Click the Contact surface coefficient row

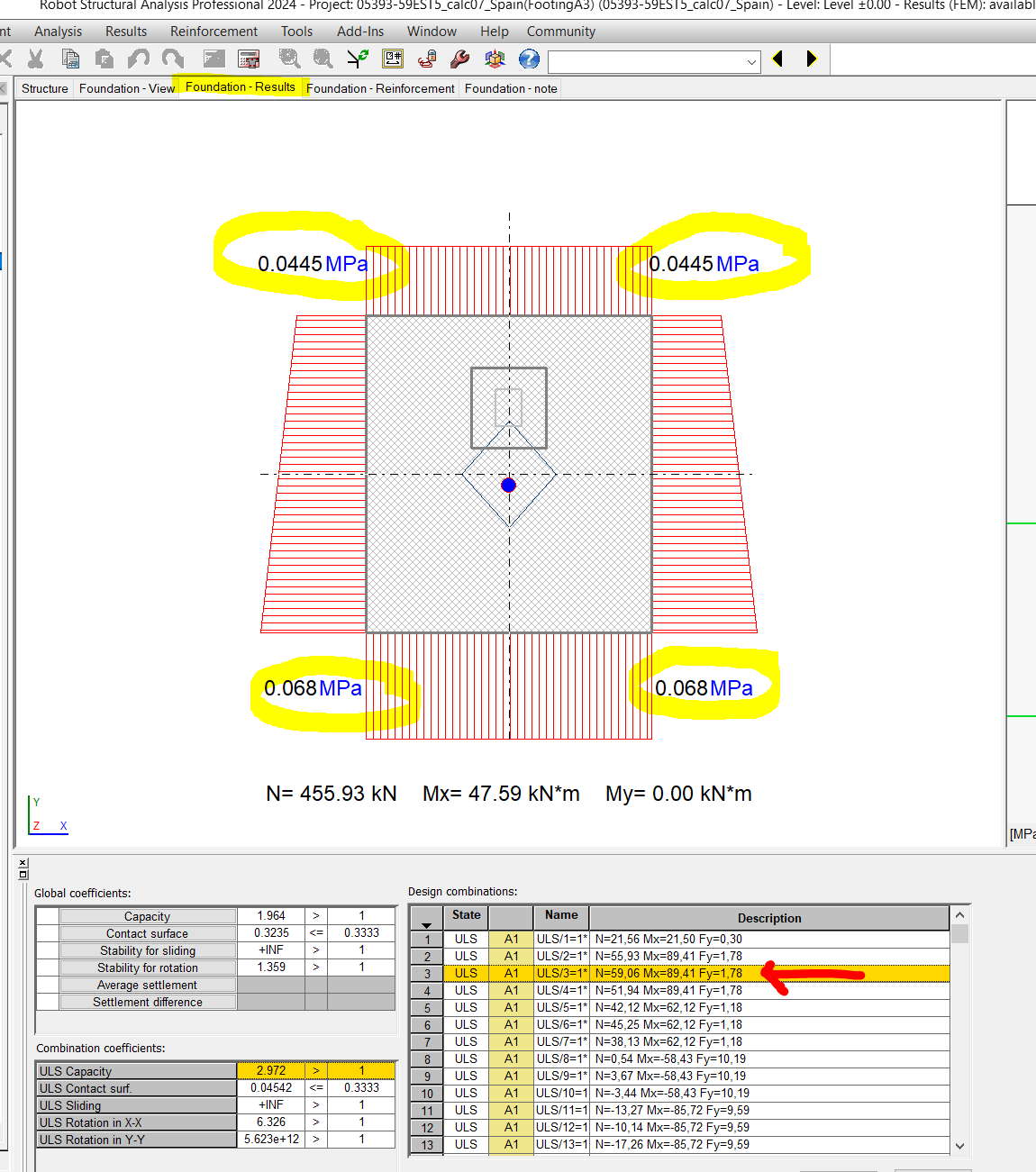click(216, 933)
